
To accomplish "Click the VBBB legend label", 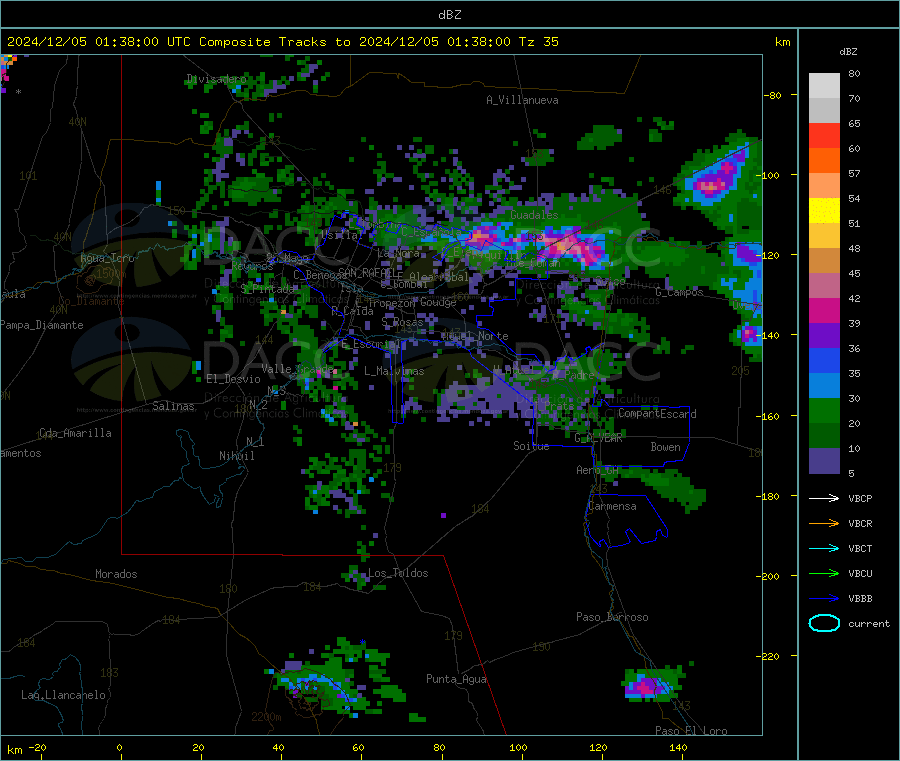I will [860, 599].
